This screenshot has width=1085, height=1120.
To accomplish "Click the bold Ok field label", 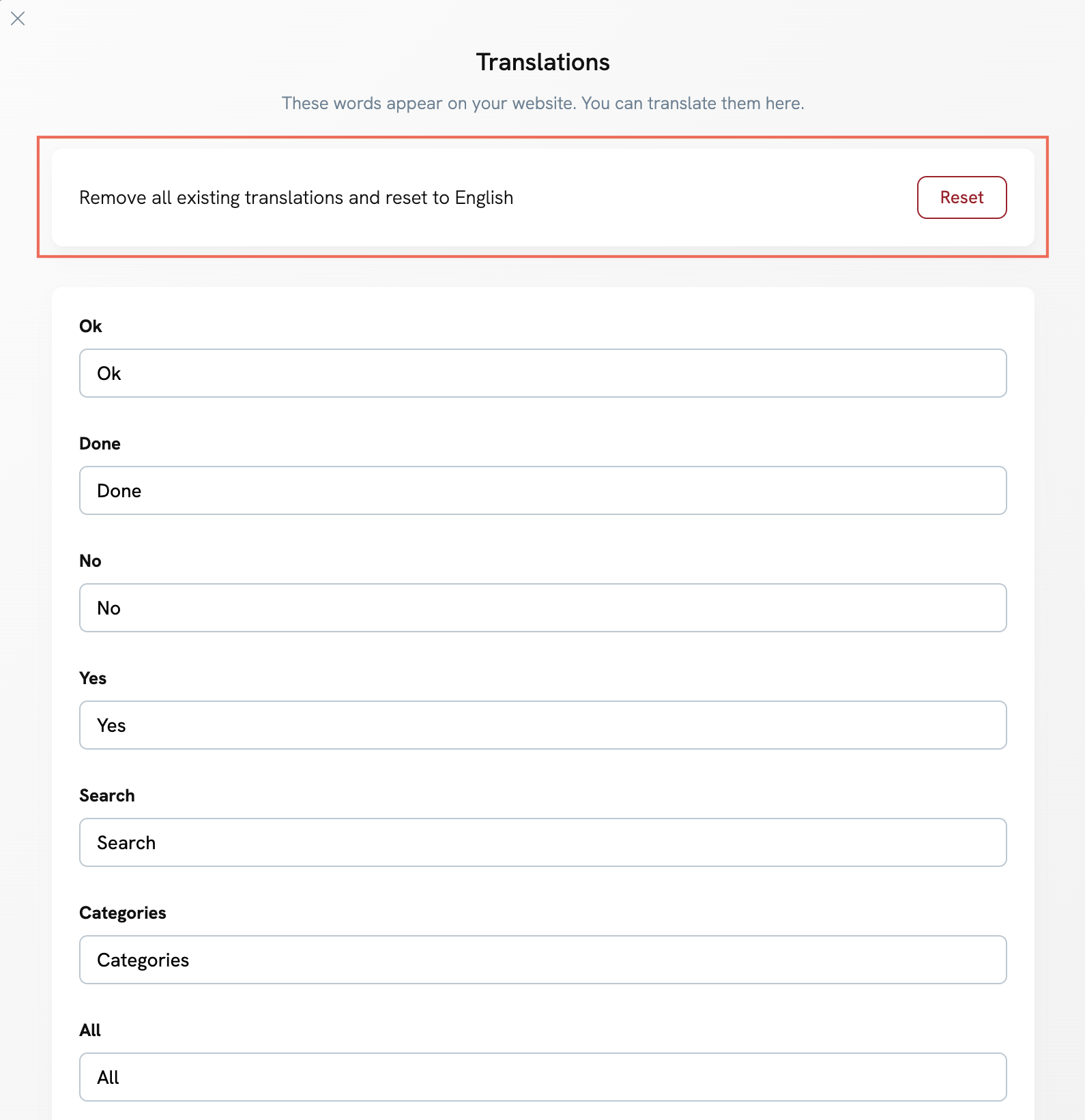I will click(91, 326).
